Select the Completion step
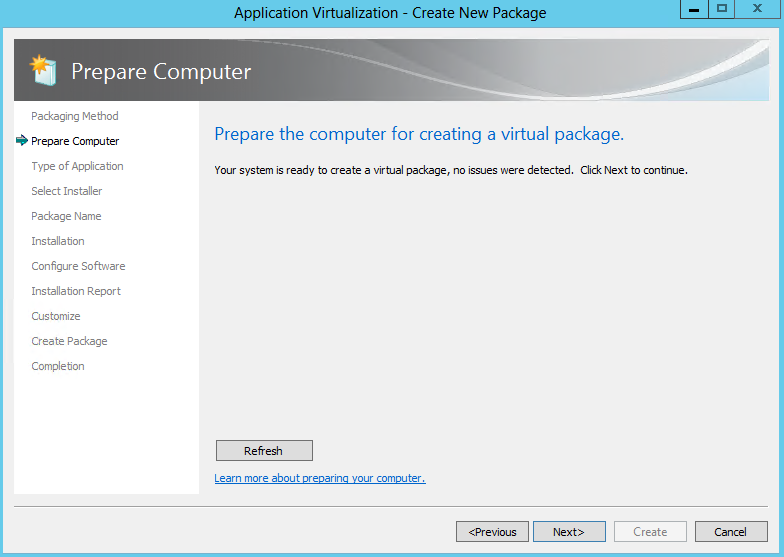This screenshot has height=557, width=784. [x=58, y=366]
